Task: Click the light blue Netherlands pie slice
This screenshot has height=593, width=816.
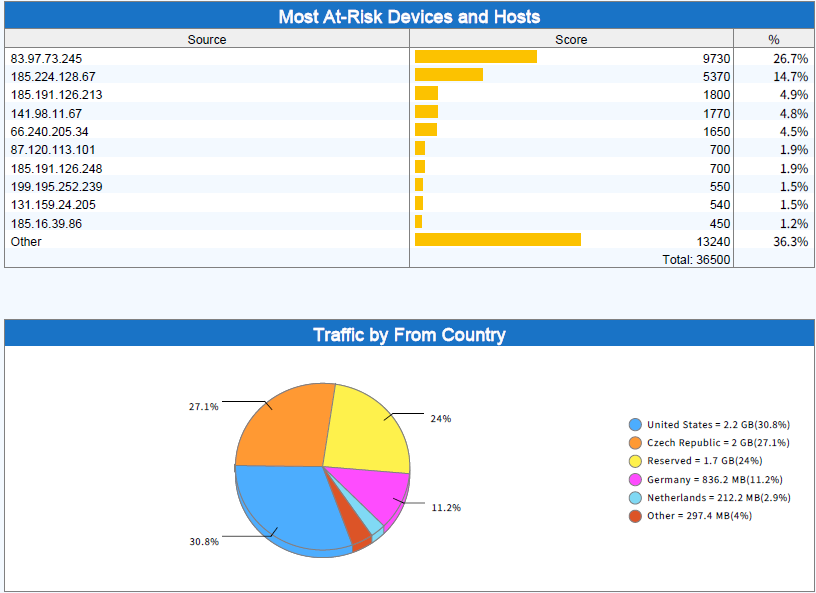Action: [371, 522]
